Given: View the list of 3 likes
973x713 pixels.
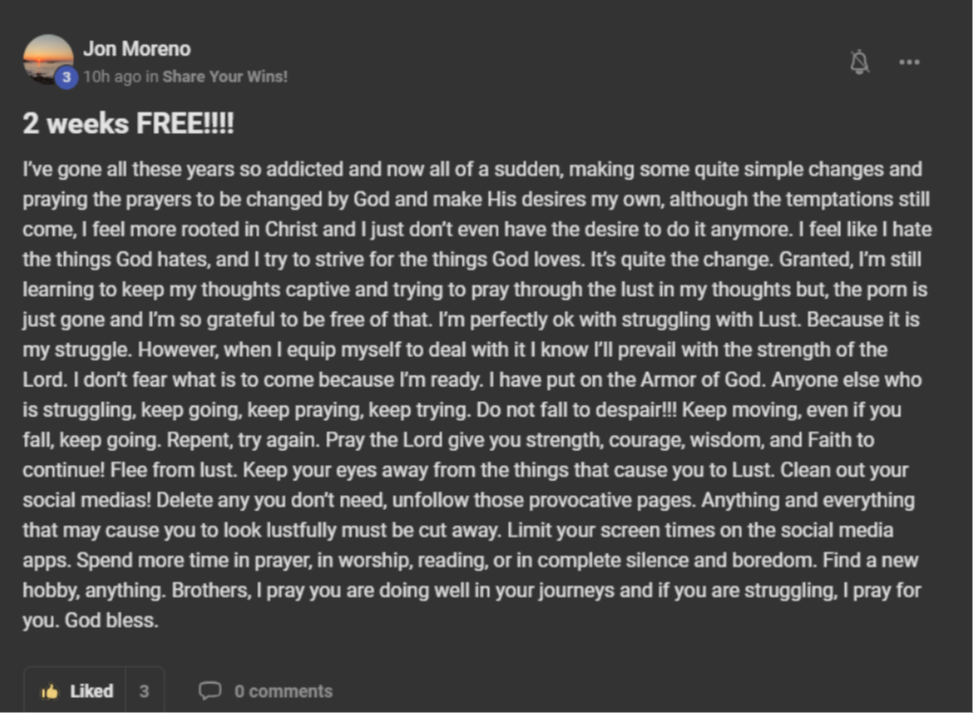Looking at the screenshot, I should pyautogui.click(x=144, y=691).
